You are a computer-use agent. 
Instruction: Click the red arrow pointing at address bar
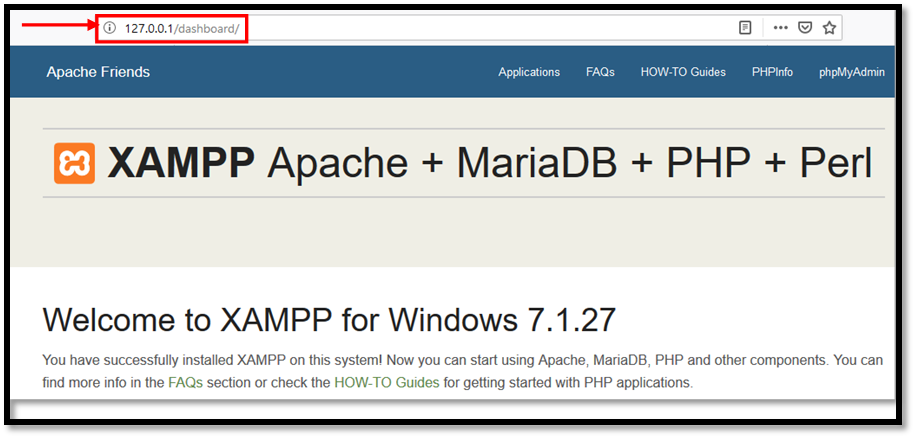[x=55, y=27]
